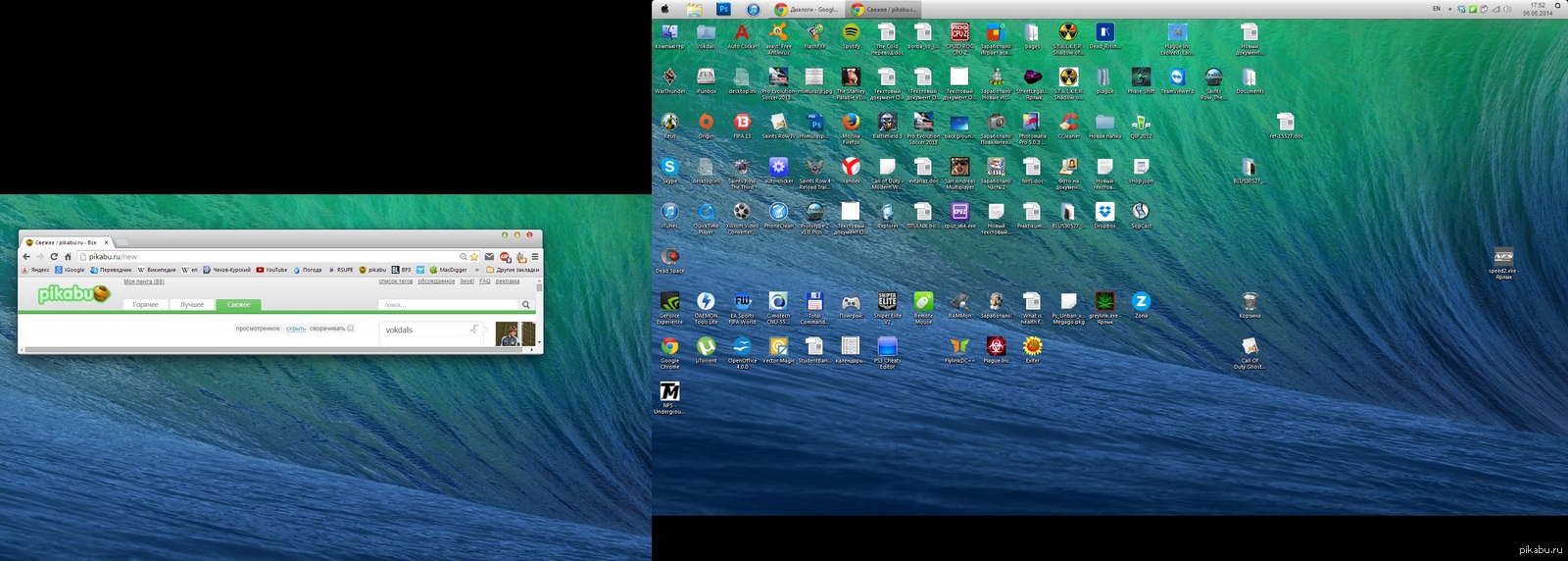This screenshot has width=1568, height=561.
Task: Open DAEMON Tools Lite icon
Action: (x=706, y=308)
